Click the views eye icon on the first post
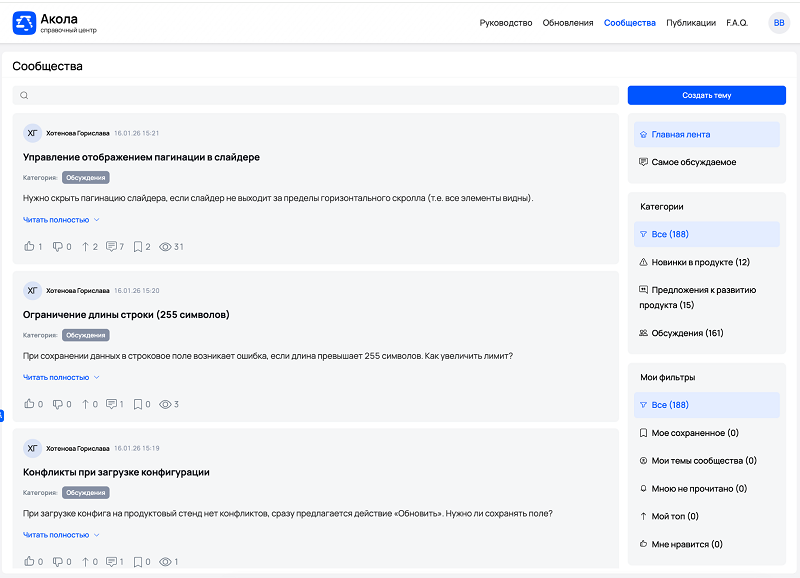Image resolution: width=800 pixels, height=578 pixels. (x=163, y=245)
